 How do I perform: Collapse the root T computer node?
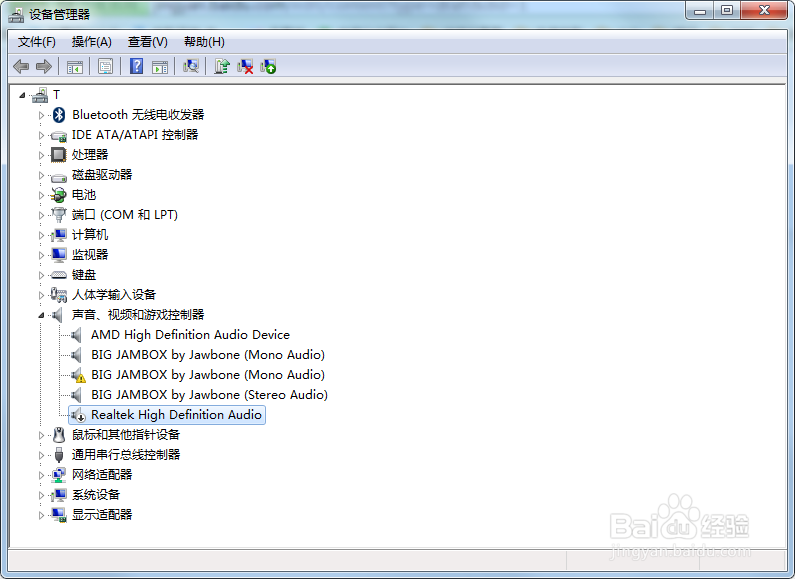[22, 95]
